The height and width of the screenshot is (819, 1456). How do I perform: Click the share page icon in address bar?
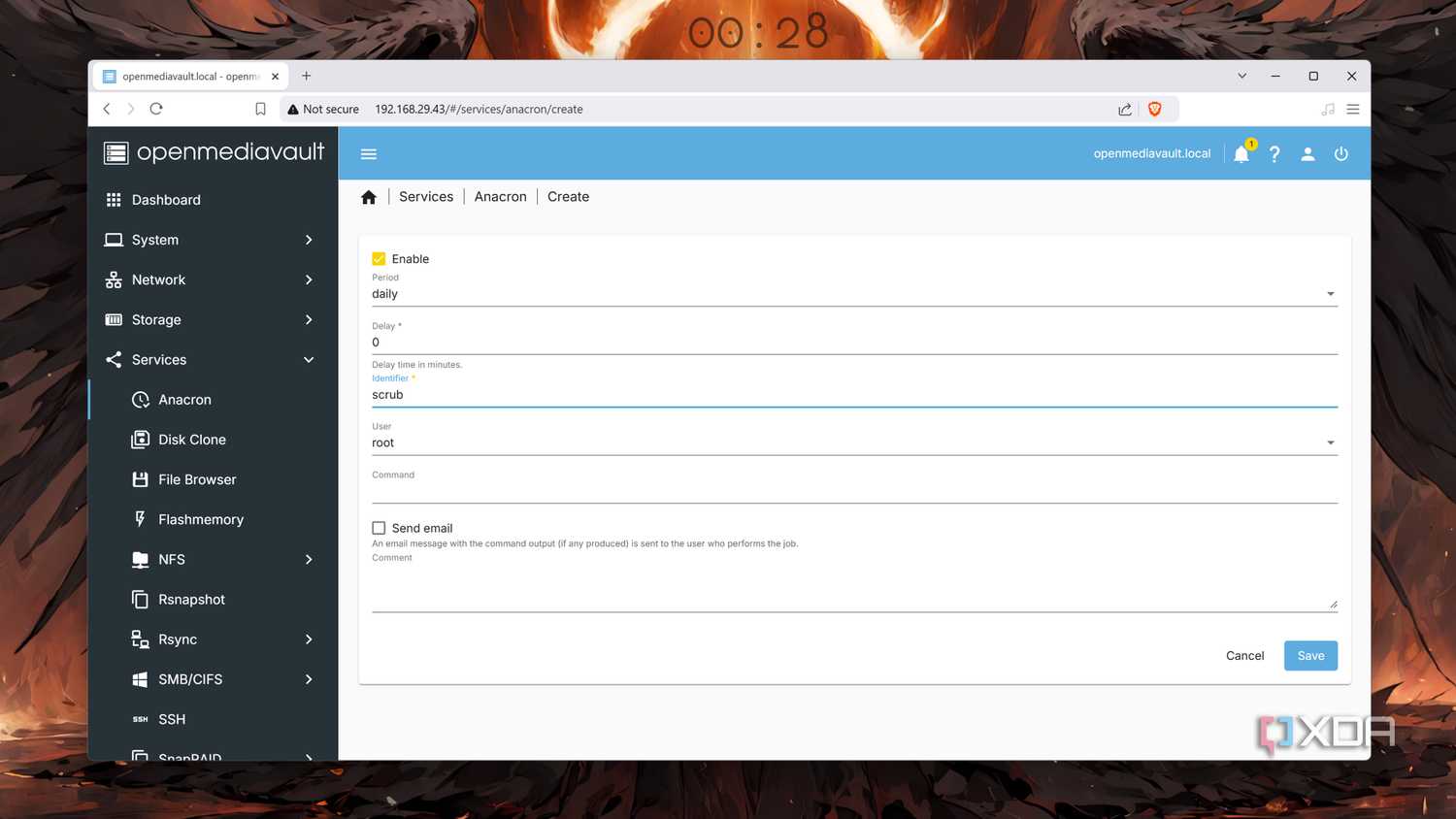(1125, 109)
